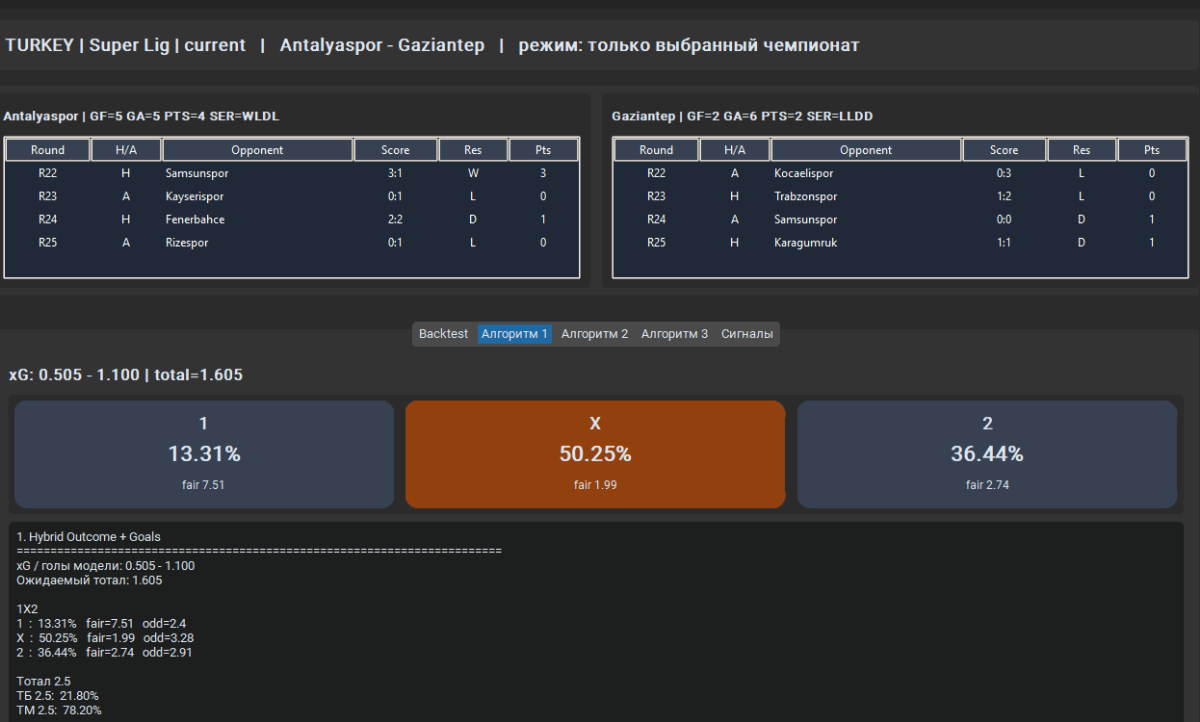Click H/A header in Gaziantep table
This screenshot has width=1200, height=722.
(x=734, y=150)
